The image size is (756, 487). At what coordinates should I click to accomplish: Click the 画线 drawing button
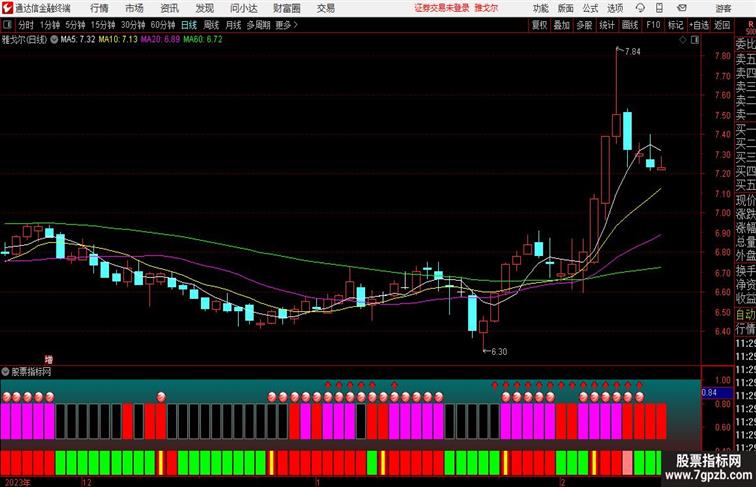coord(630,25)
